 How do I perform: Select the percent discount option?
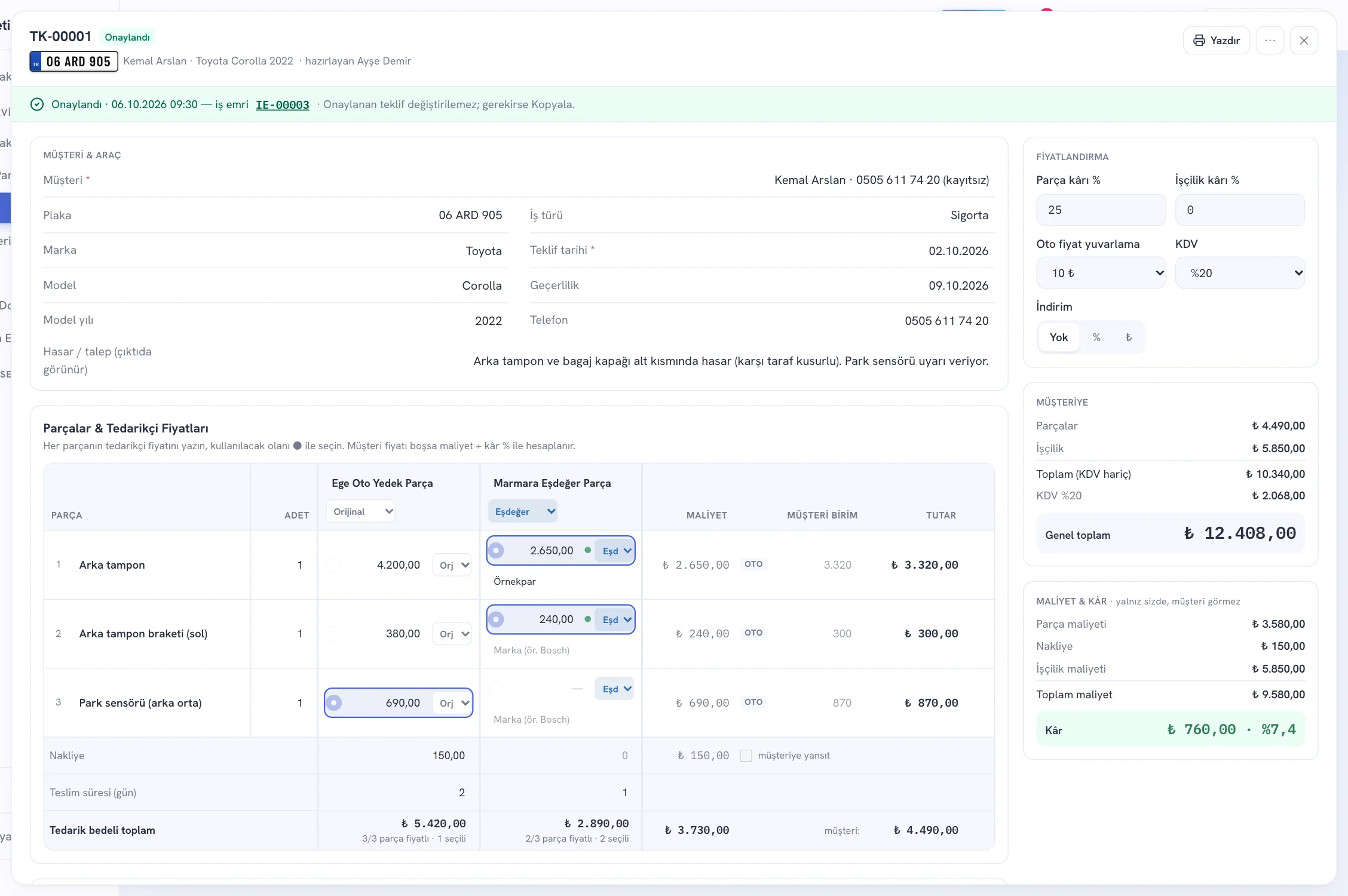pos(1096,337)
